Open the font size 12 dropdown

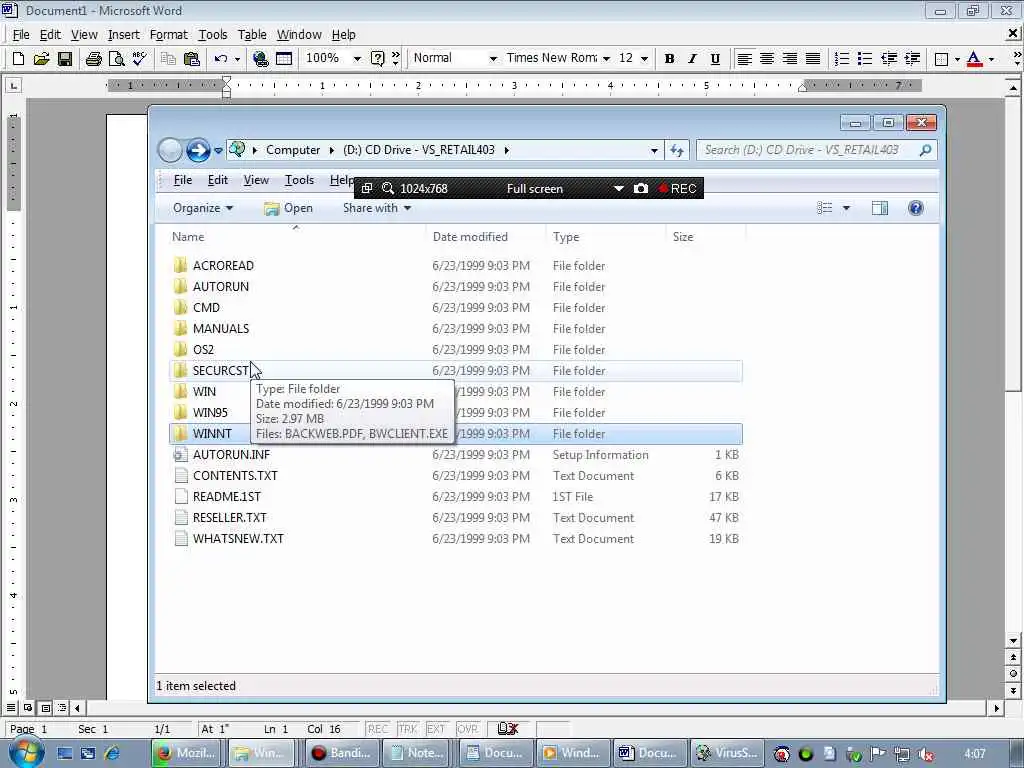coord(645,59)
